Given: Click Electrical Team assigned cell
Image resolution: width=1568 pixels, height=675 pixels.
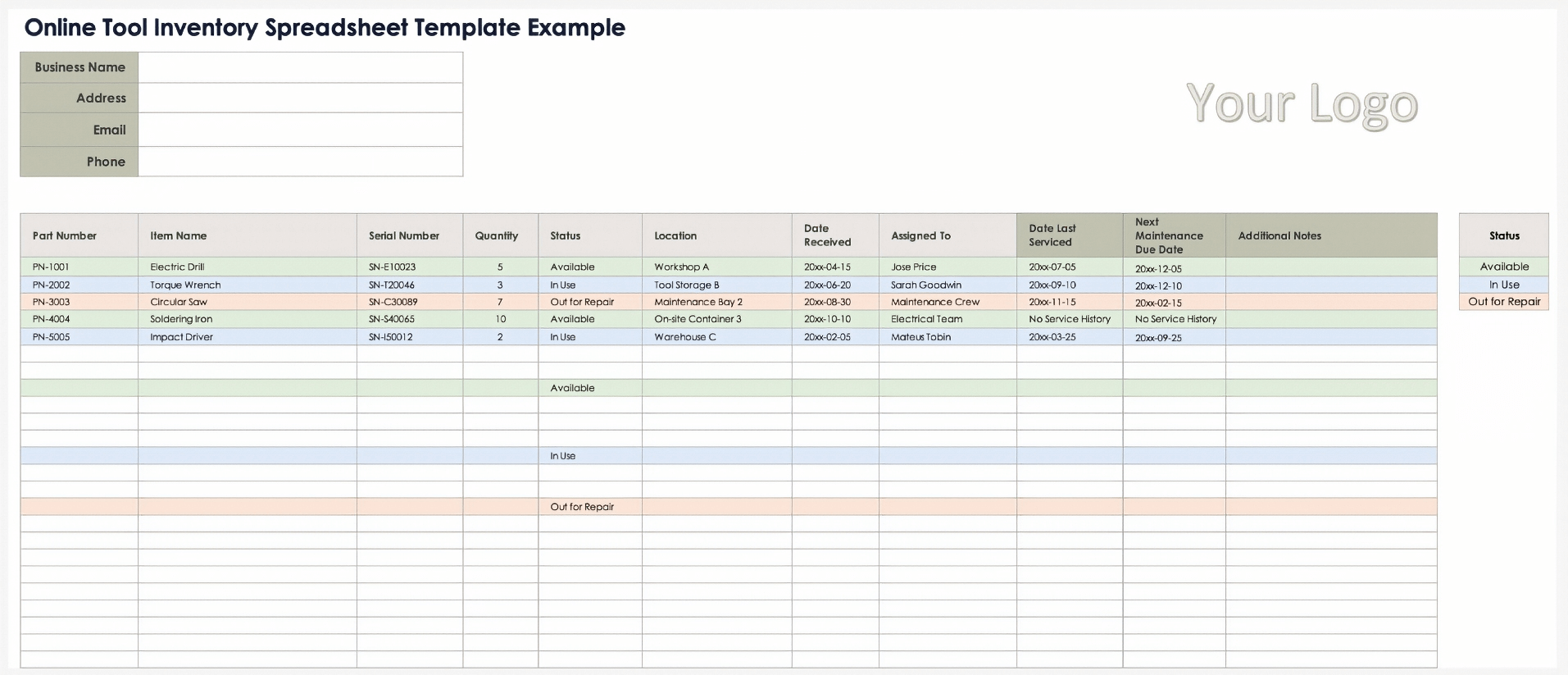Looking at the screenshot, I should click(948, 319).
